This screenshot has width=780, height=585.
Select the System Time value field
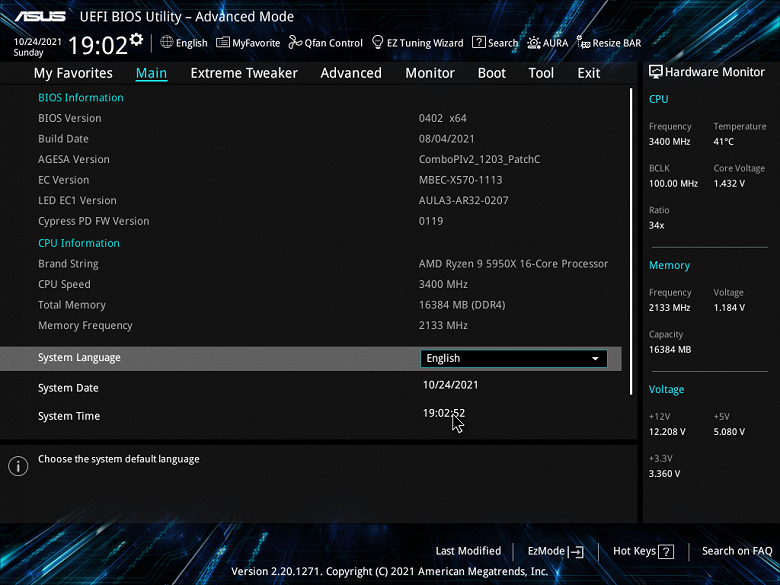point(444,413)
